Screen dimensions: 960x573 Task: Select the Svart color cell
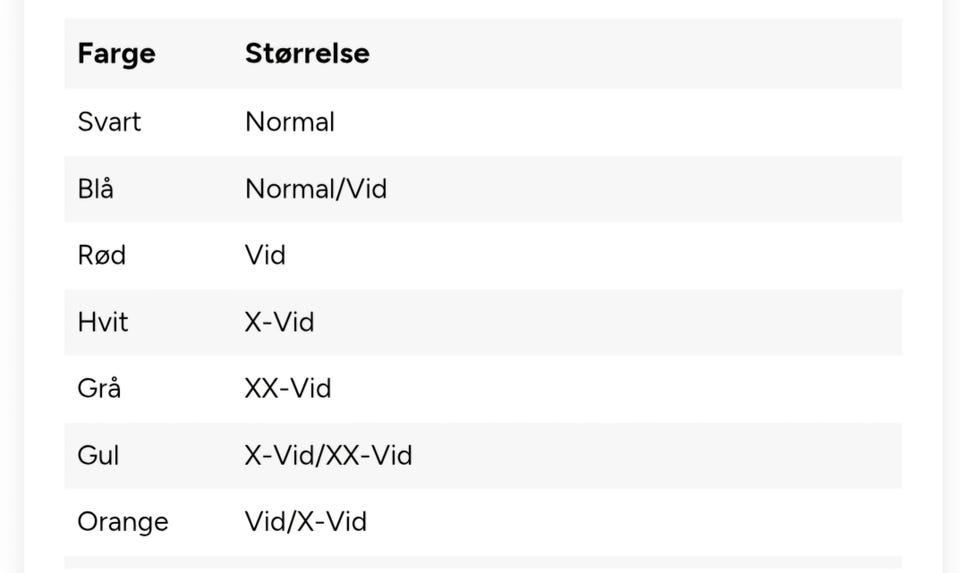(109, 122)
